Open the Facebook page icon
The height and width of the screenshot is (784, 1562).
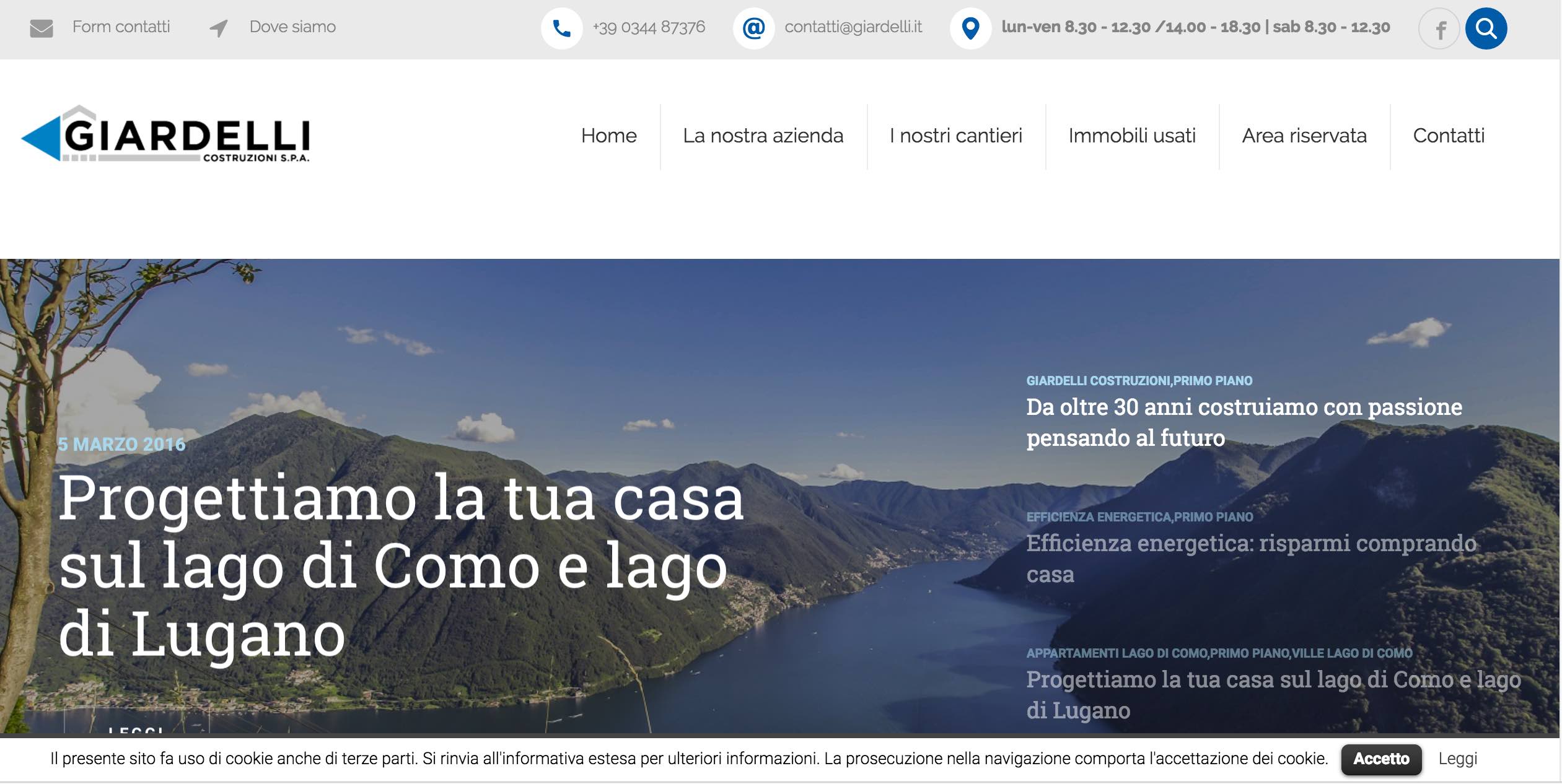[x=1439, y=29]
